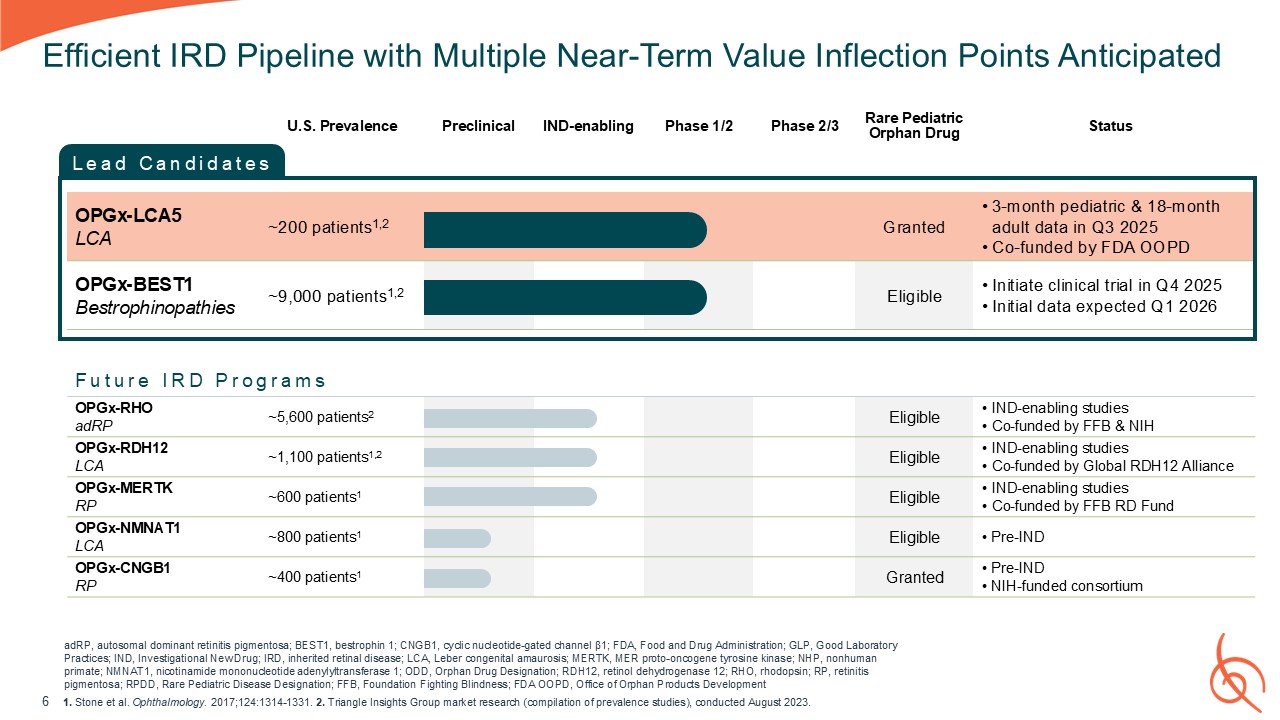Click the OPGx-NMNAT1 short progress bar
The image size is (1280, 720).
457,538
